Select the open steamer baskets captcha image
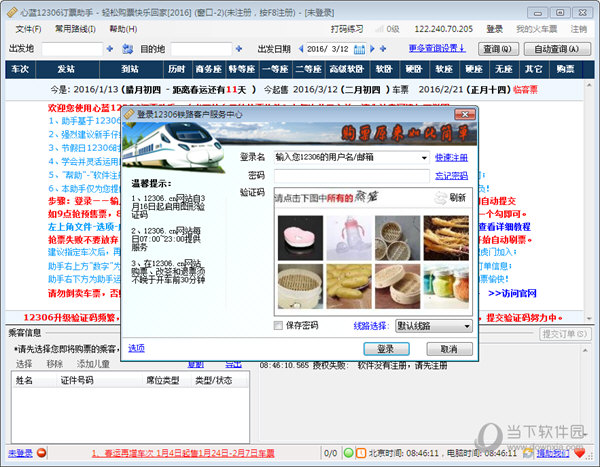 [x=397, y=286]
